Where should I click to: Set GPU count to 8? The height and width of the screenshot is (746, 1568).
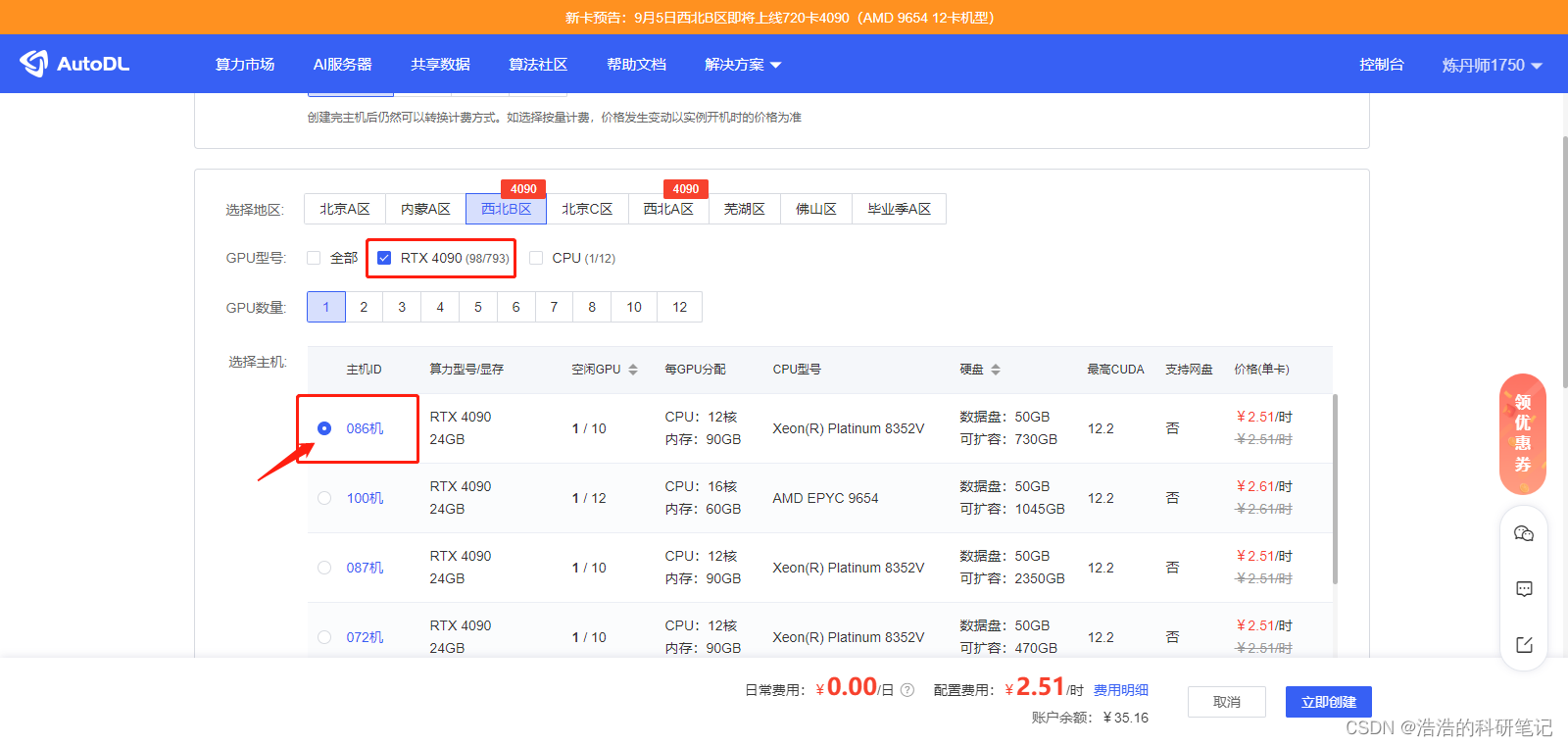tap(592, 307)
